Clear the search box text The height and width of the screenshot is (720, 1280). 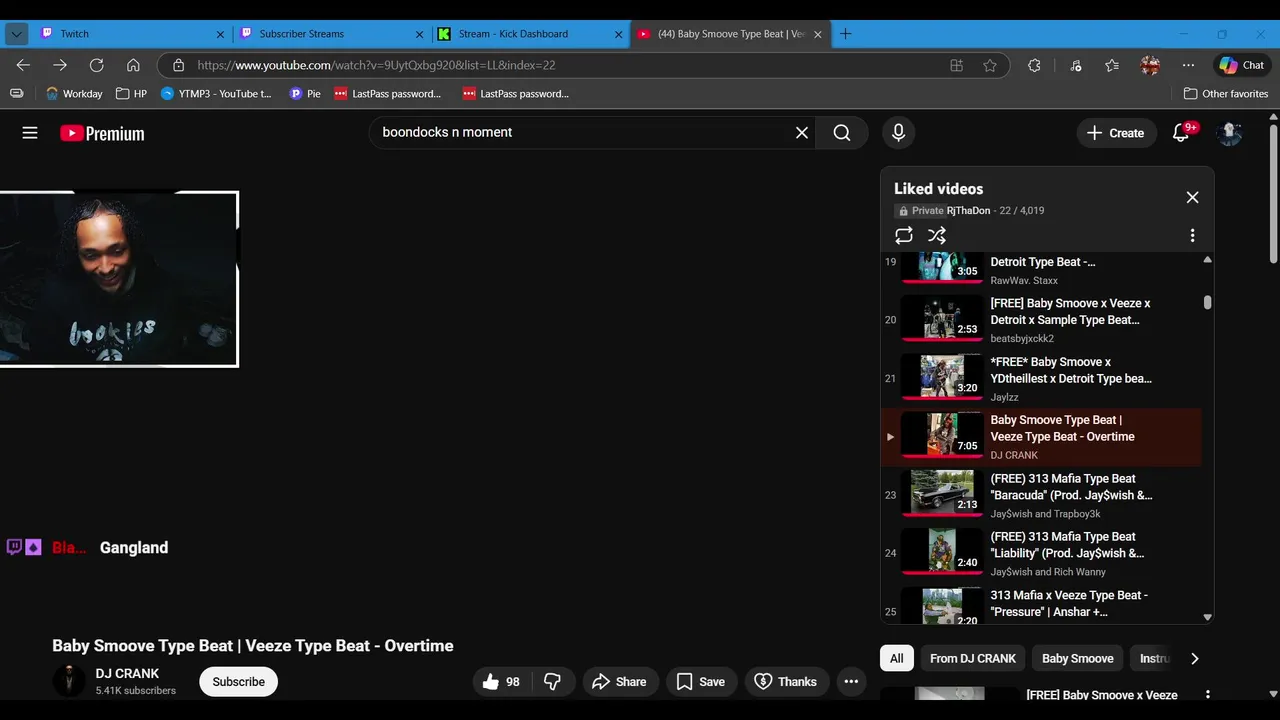[802, 132]
